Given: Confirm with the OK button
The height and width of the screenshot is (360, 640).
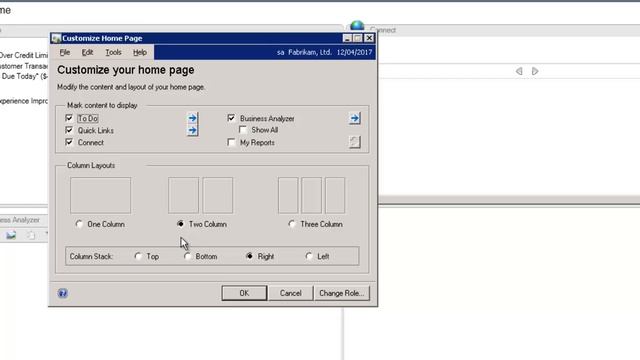Looking at the screenshot, I should (244, 293).
